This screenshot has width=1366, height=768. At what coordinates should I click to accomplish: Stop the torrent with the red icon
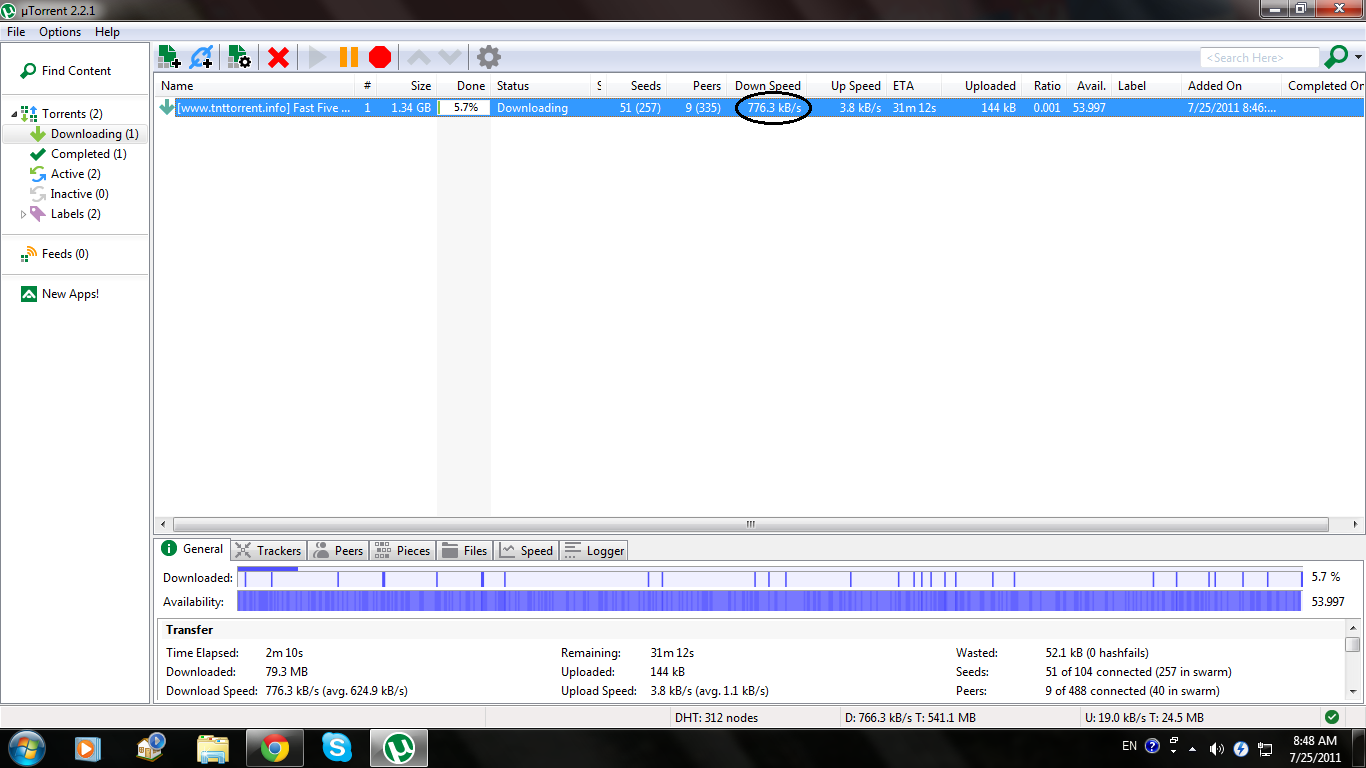380,57
